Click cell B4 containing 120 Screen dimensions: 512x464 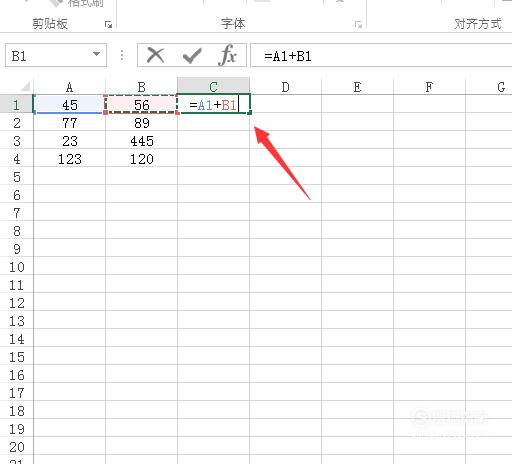coord(141,158)
